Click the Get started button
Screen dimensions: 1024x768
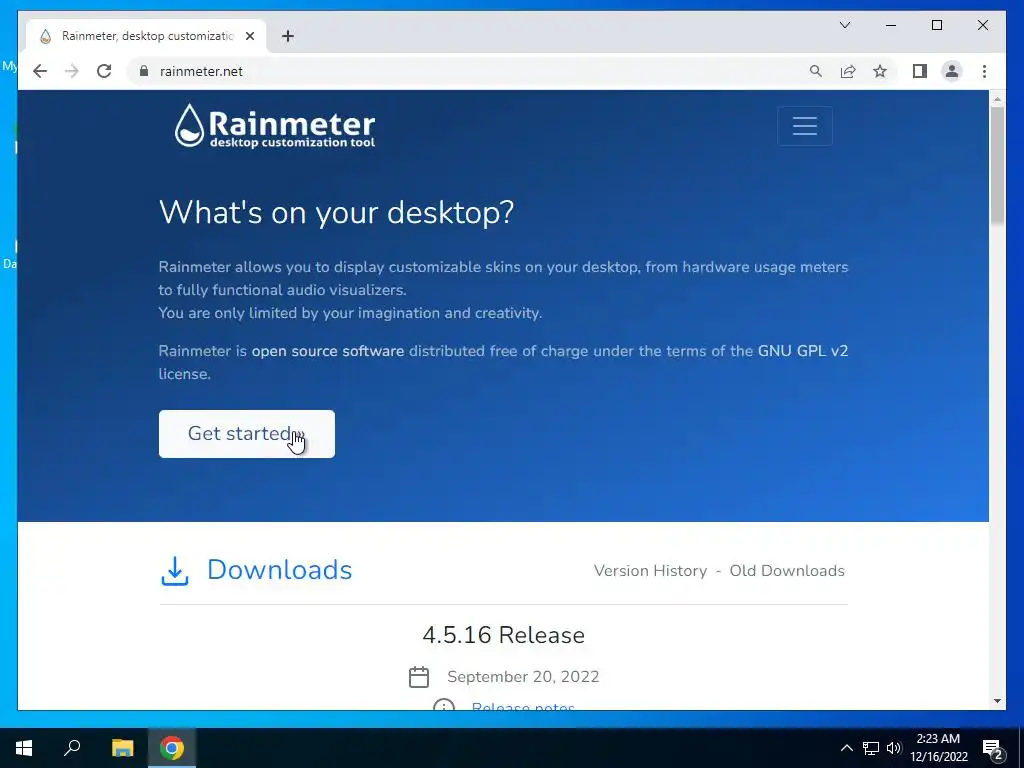click(246, 434)
